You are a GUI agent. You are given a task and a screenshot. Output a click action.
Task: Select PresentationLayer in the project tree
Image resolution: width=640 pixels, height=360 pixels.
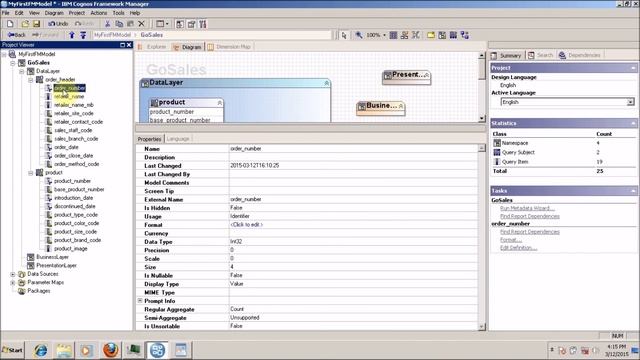56,266
